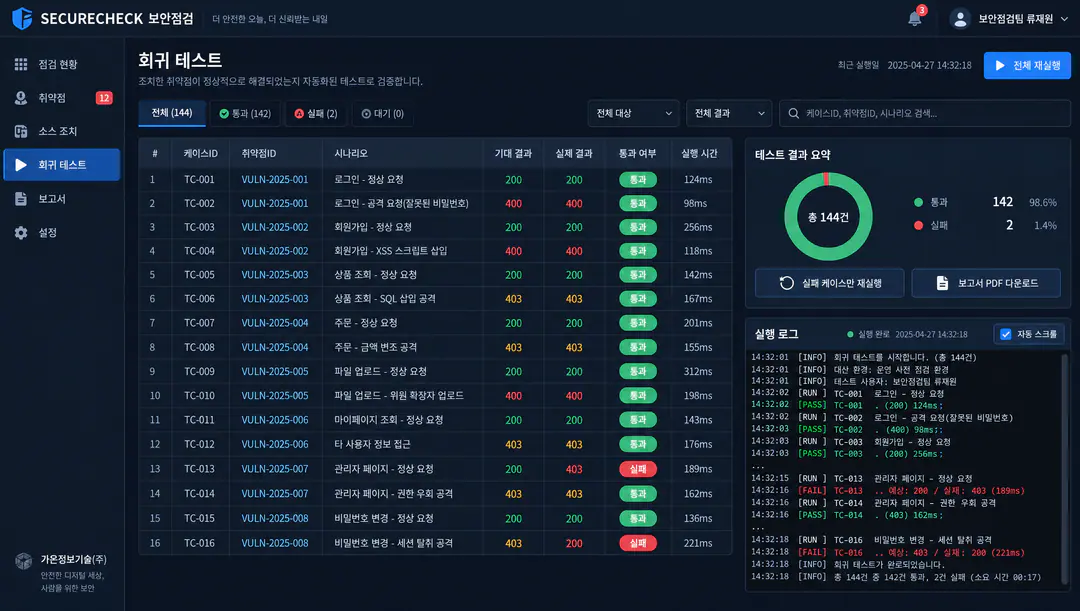Click the user avatar icon
This screenshot has width=1080, height=611.
click(960, 19)
